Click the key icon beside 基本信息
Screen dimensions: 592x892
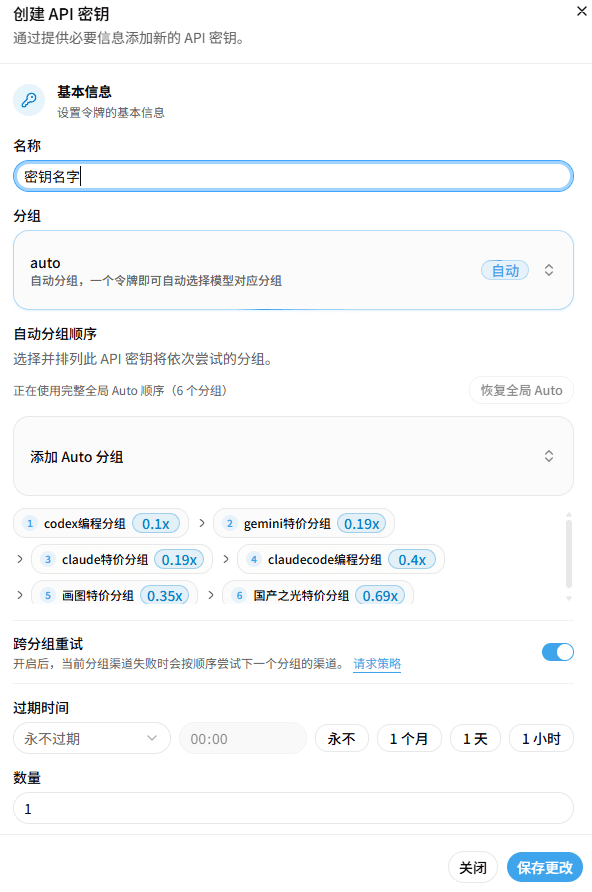[29, 100]
